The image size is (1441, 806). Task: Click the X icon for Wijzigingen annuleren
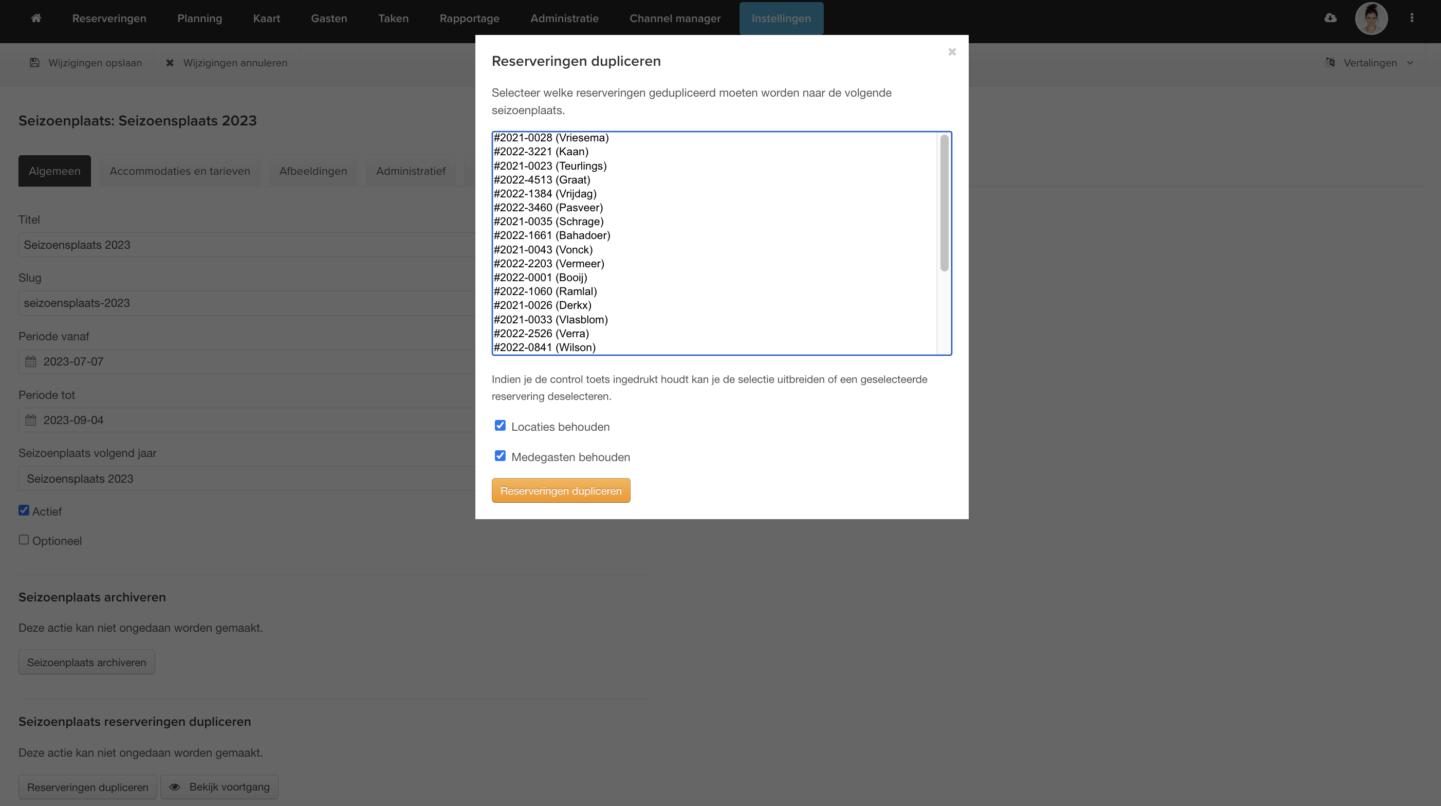pos(170,63)
